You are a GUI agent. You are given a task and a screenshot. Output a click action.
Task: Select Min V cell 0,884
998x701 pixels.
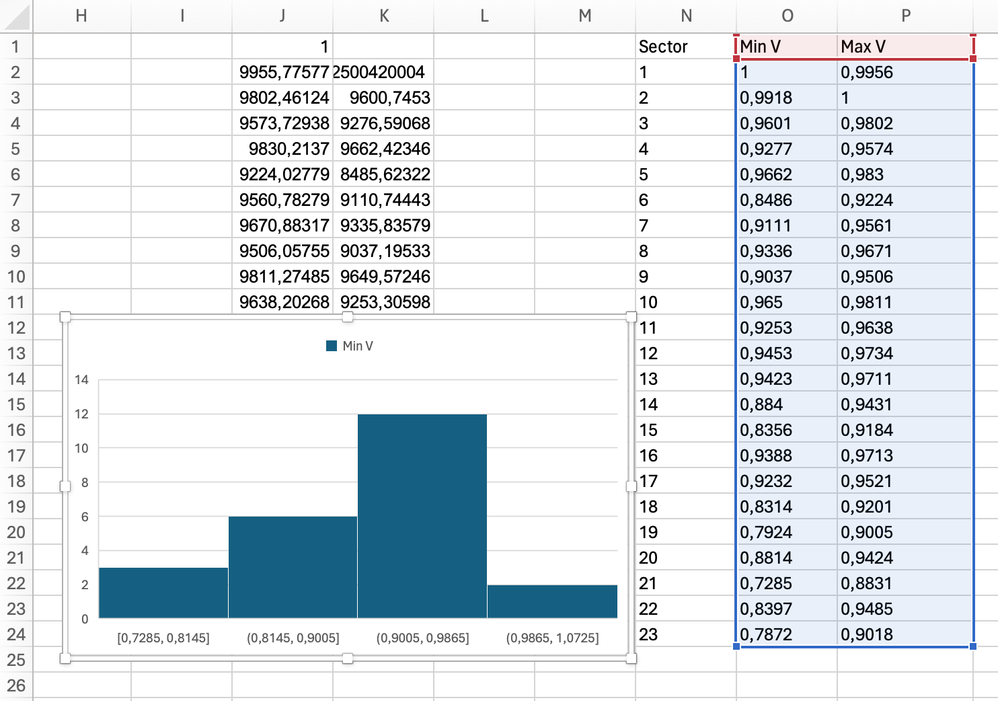(x=787, y=404)
